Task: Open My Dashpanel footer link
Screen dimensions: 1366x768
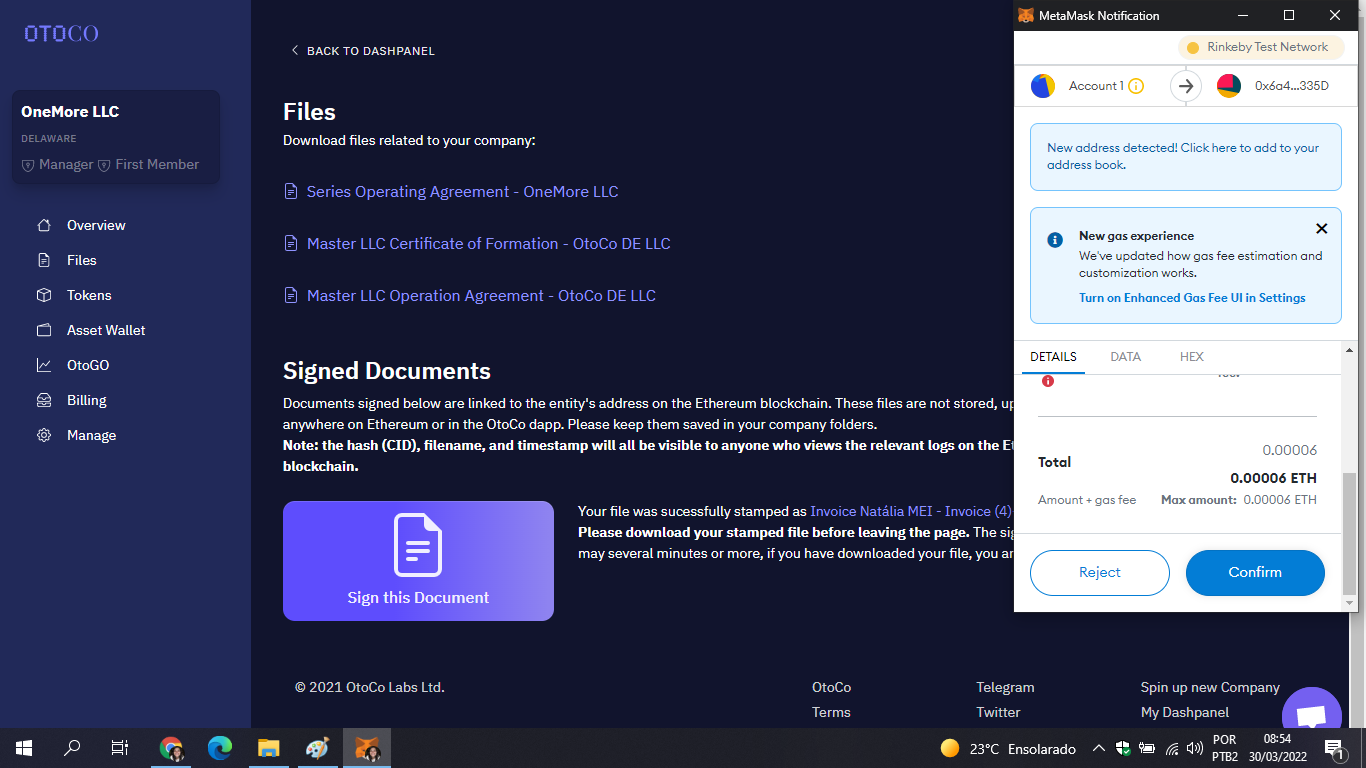Action: [1185, 712]
